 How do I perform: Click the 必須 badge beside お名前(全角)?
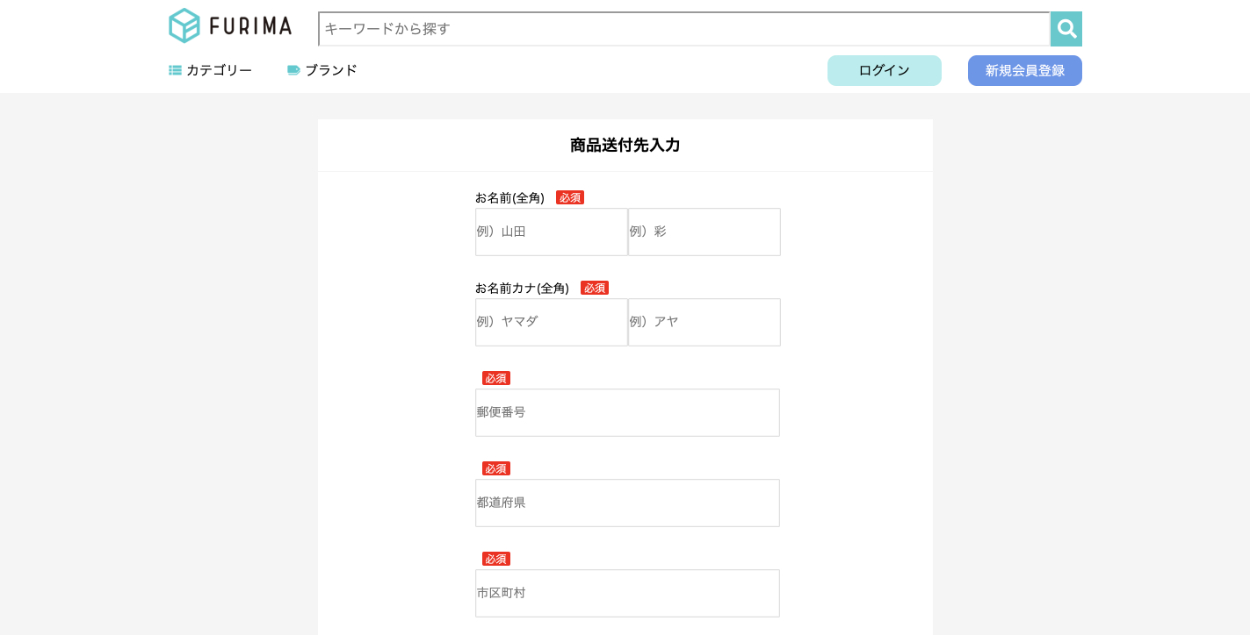coord(570,198)
